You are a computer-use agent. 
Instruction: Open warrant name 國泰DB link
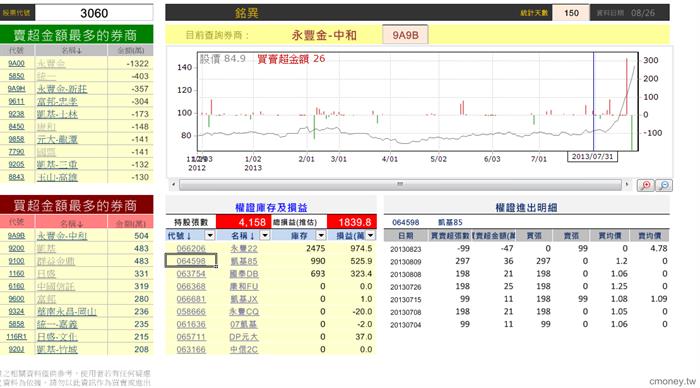pyautogui.click(x=244, y=274)
